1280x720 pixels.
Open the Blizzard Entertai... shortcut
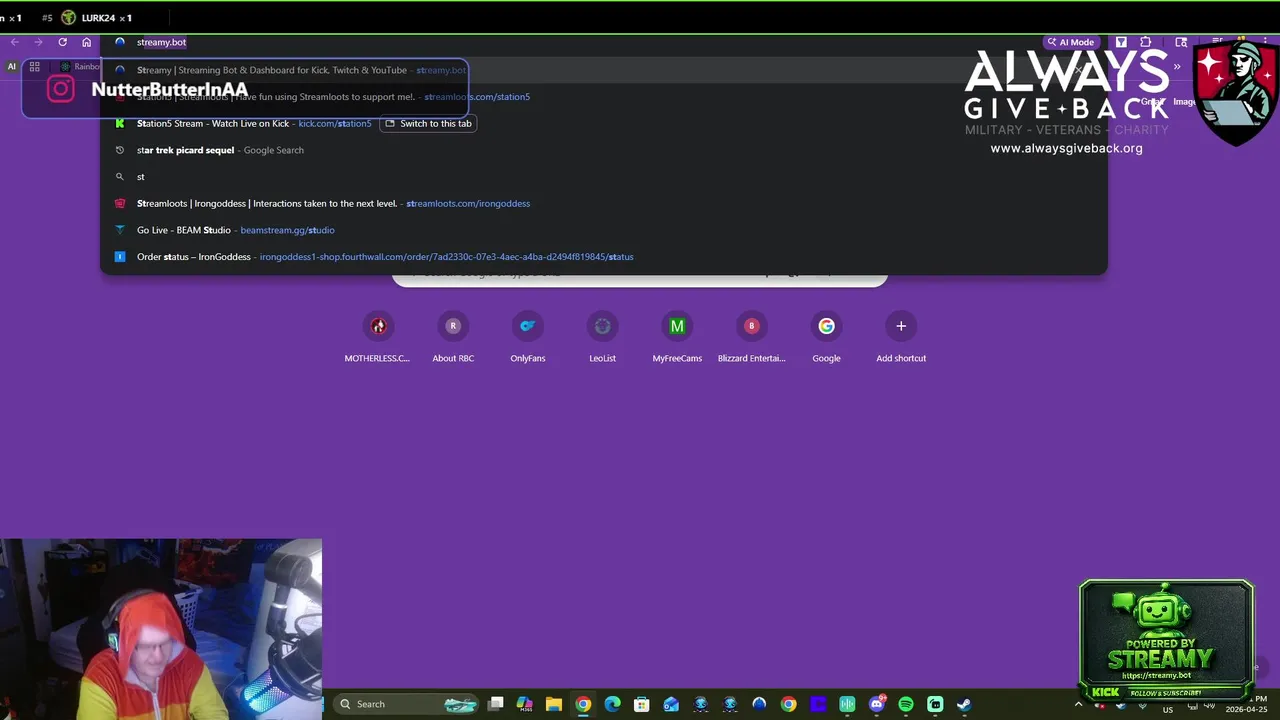(x=752, y=338)
